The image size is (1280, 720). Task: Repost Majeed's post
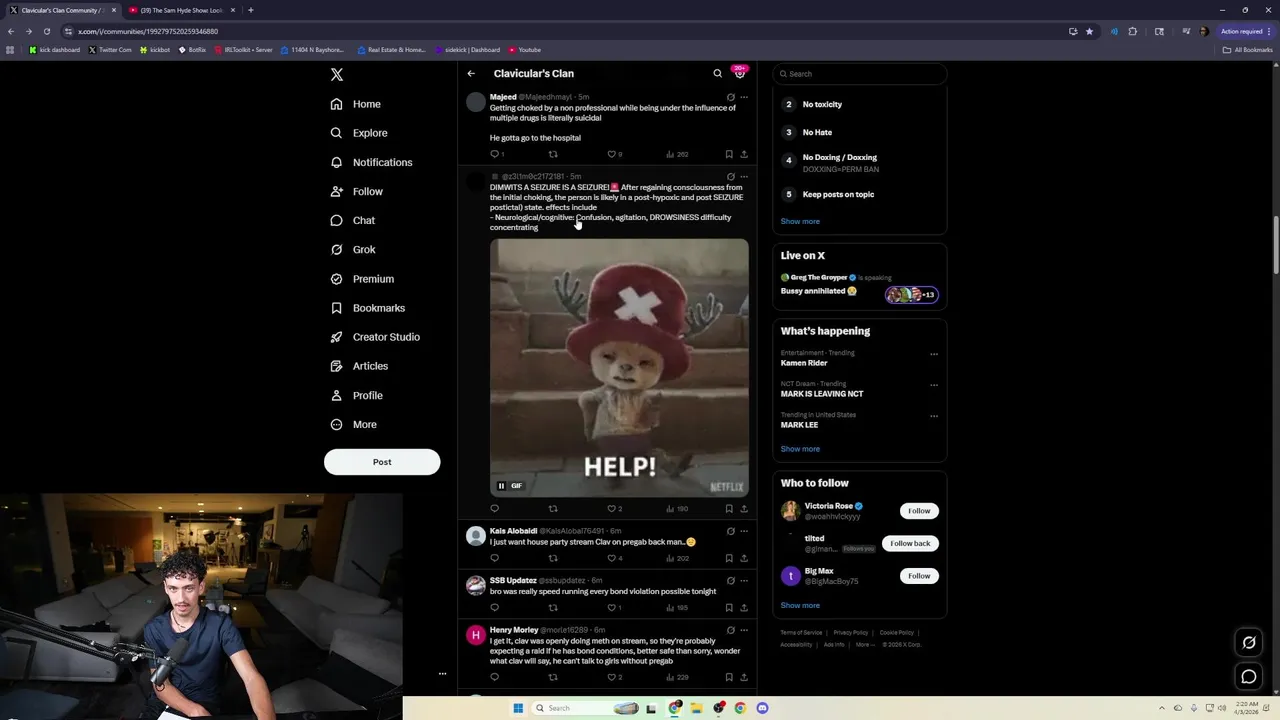coord(553,154)
